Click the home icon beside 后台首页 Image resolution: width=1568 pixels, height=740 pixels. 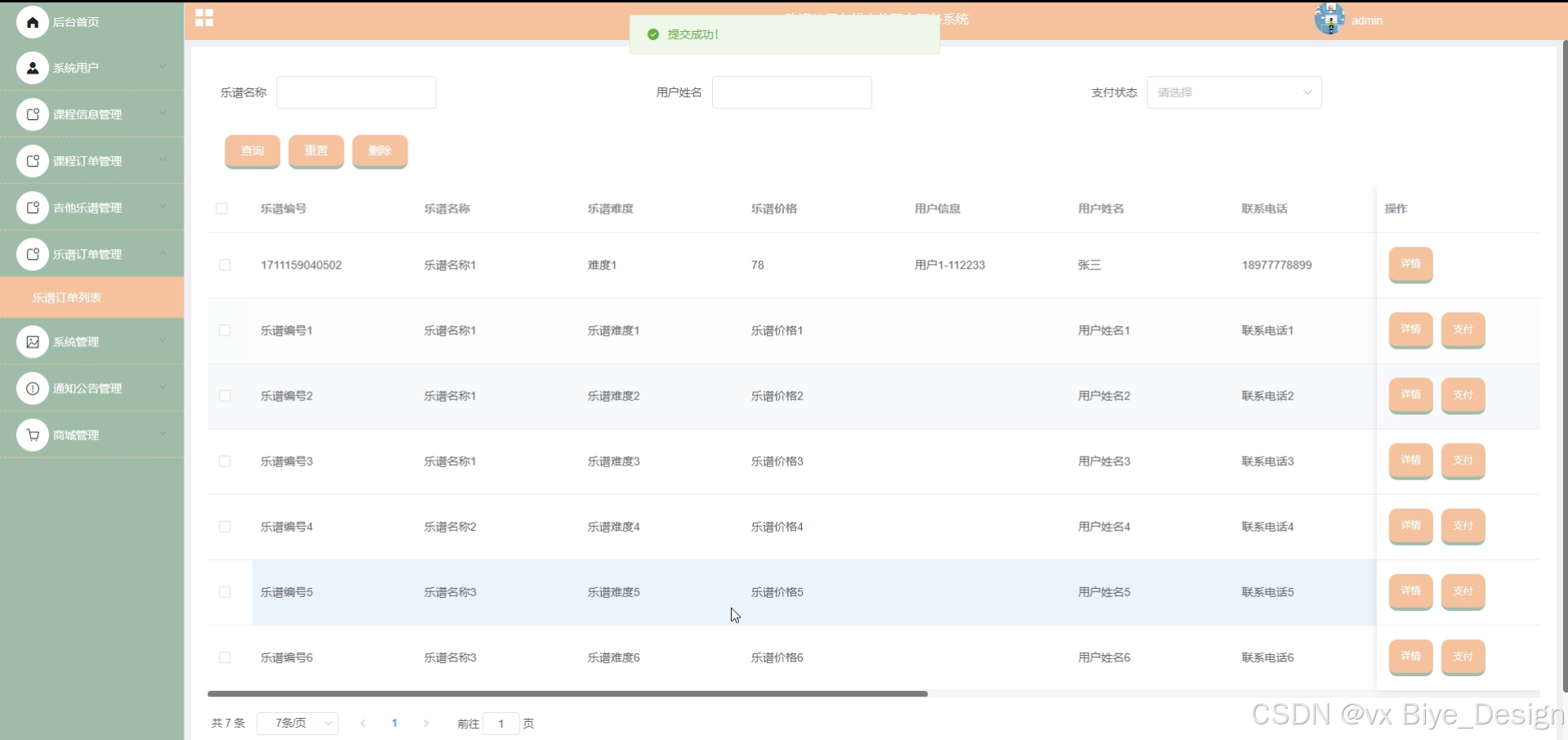(x=33, y=22)
